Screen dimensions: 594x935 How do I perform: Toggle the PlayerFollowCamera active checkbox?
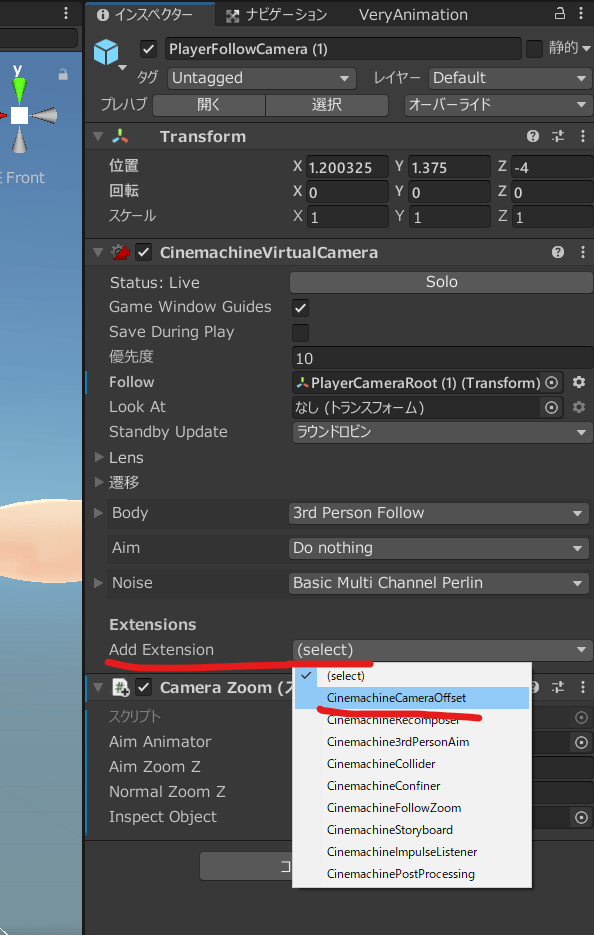coord(148,49)
